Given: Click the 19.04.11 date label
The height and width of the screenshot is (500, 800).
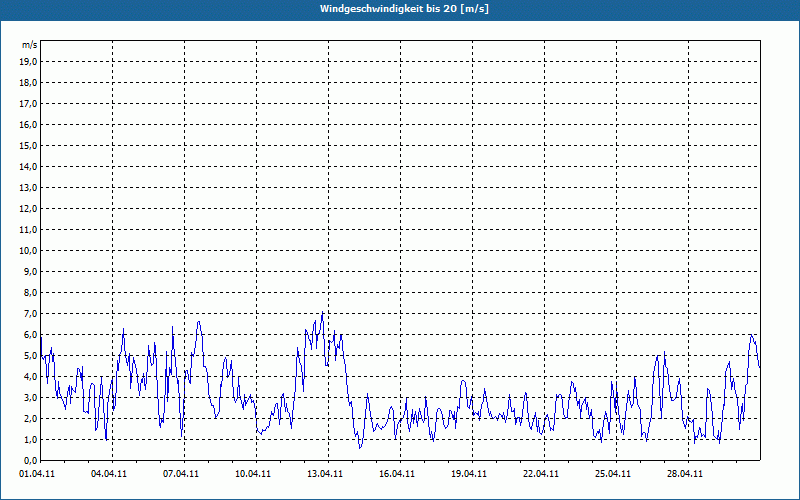Looking at the screenshot, I should click(x=469, y=474).
